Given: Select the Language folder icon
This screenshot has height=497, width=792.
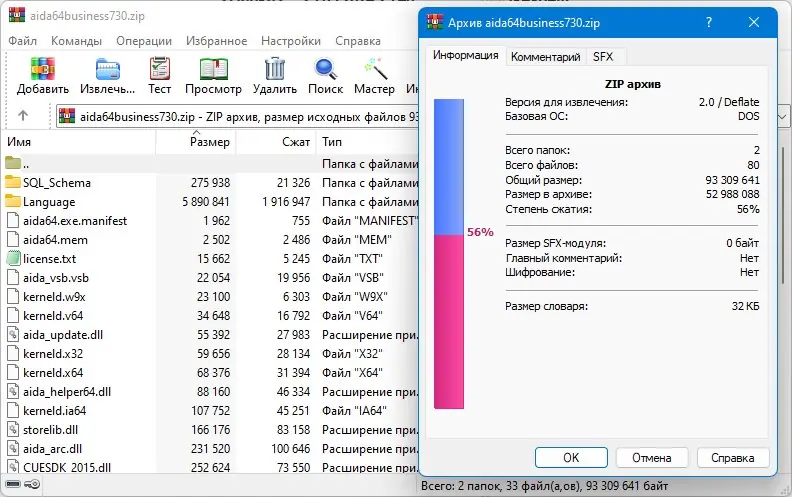Looking at the screenshot, I should [13, 201].
